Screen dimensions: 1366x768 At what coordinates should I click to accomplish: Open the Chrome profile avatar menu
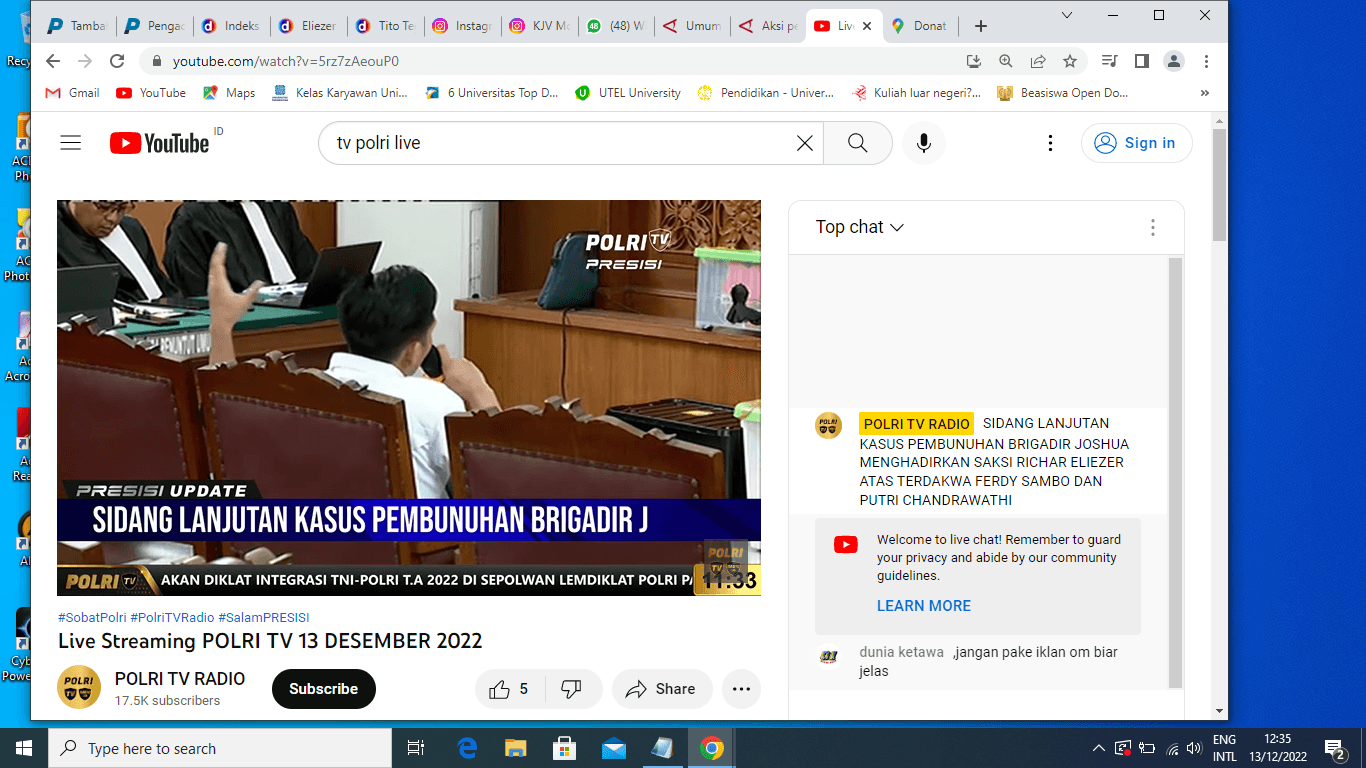tap(1174, 61)
